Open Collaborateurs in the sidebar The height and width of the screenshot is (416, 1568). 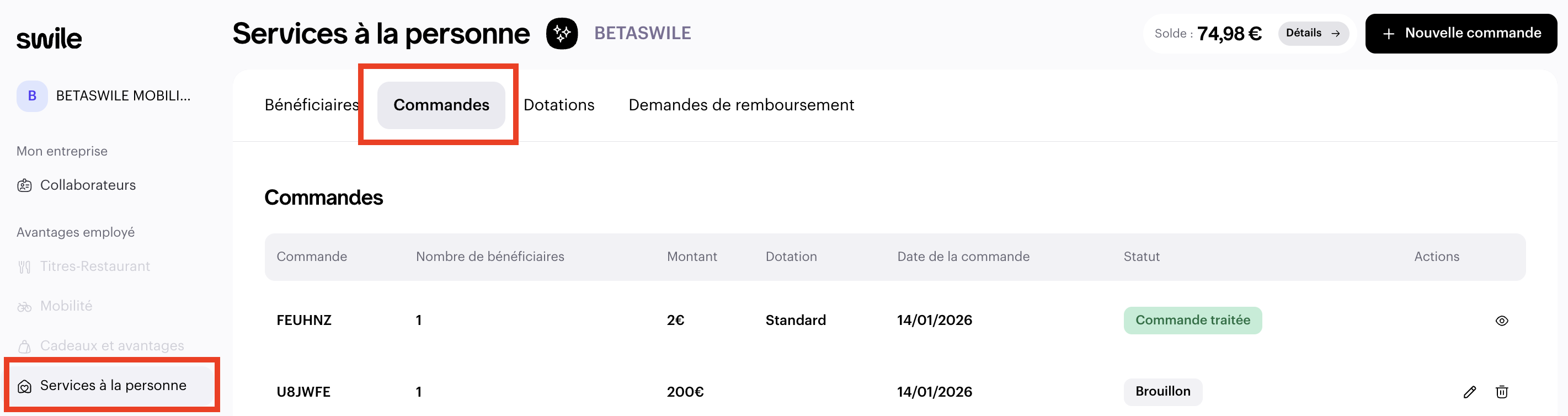point(88,185)
